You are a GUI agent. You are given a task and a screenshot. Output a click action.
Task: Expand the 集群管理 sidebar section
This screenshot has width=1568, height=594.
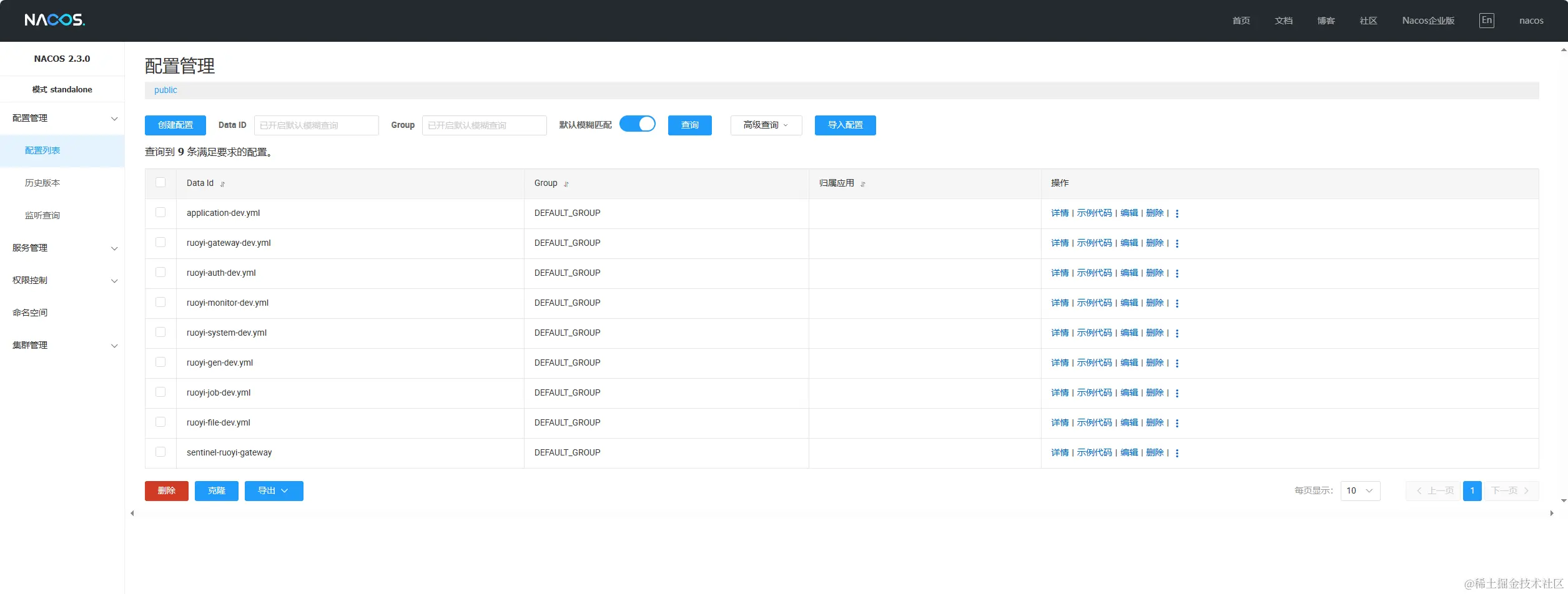point(62,346)
